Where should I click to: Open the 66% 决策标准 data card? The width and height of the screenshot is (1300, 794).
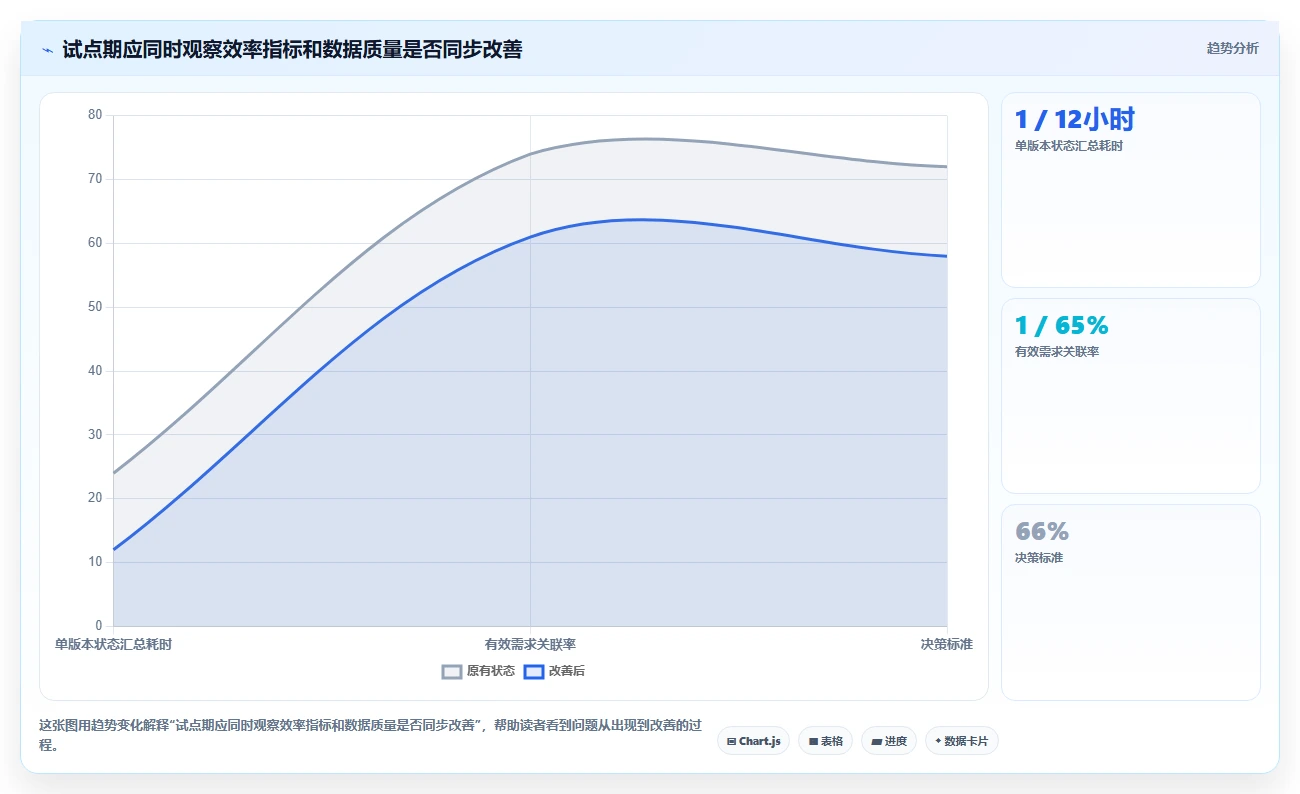pos(1130,602)
